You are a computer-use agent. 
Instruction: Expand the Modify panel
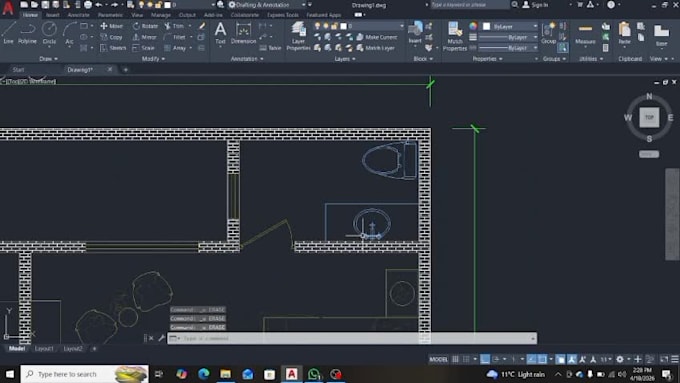[x=153, y=59]
